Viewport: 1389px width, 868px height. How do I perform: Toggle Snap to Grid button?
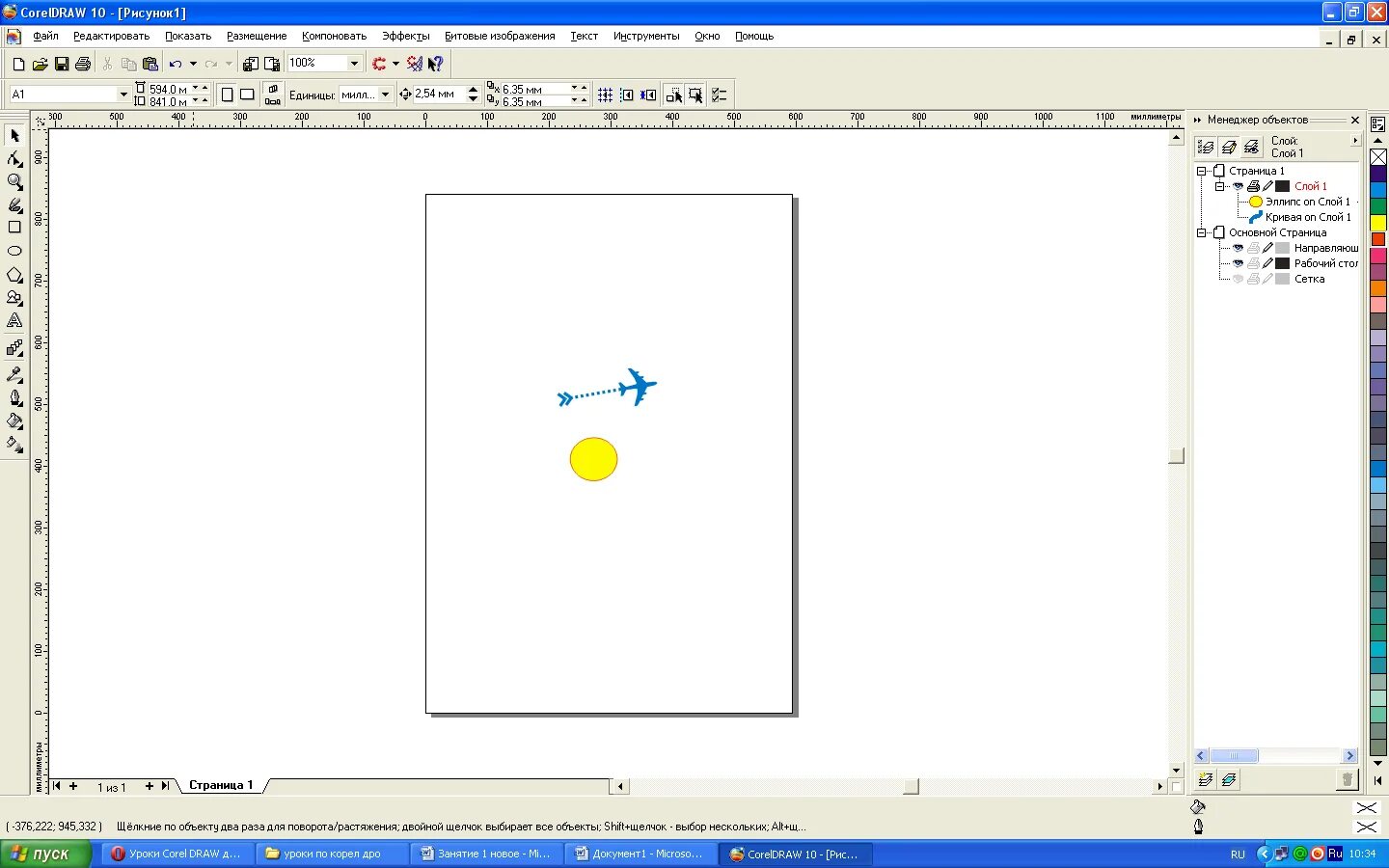(605, 95)
